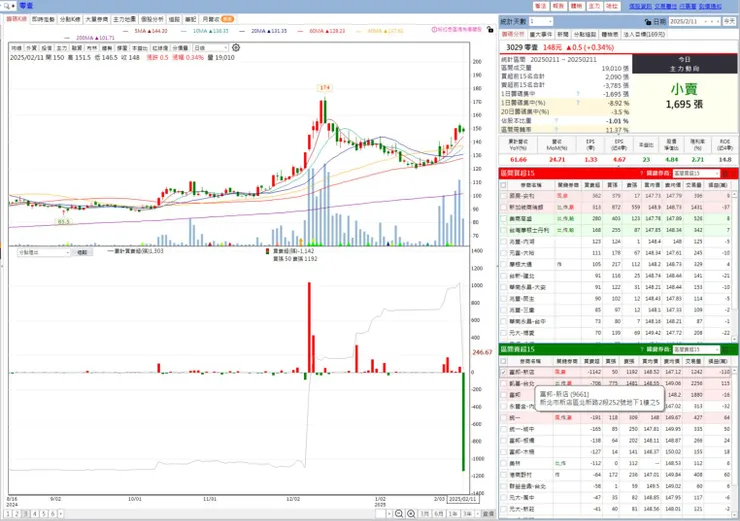Set chart range to 1月
Screen dimensions: 740x521
click(x=425, y=513)
